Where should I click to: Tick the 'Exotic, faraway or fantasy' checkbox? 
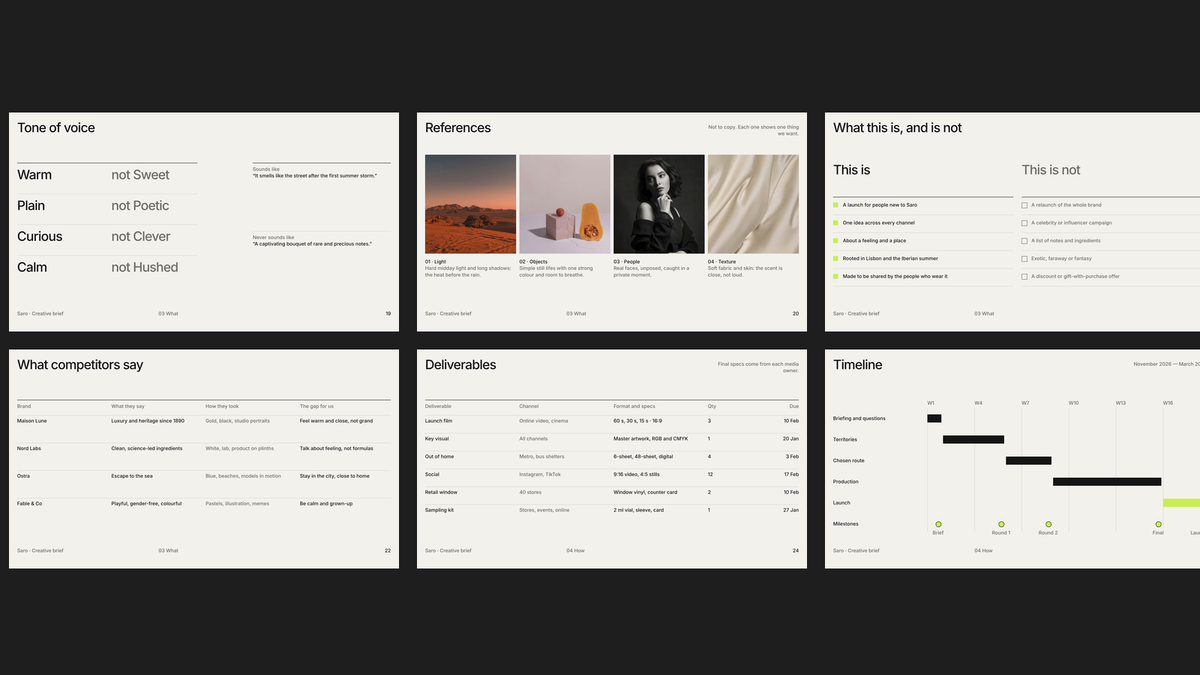coord(1024,259)
